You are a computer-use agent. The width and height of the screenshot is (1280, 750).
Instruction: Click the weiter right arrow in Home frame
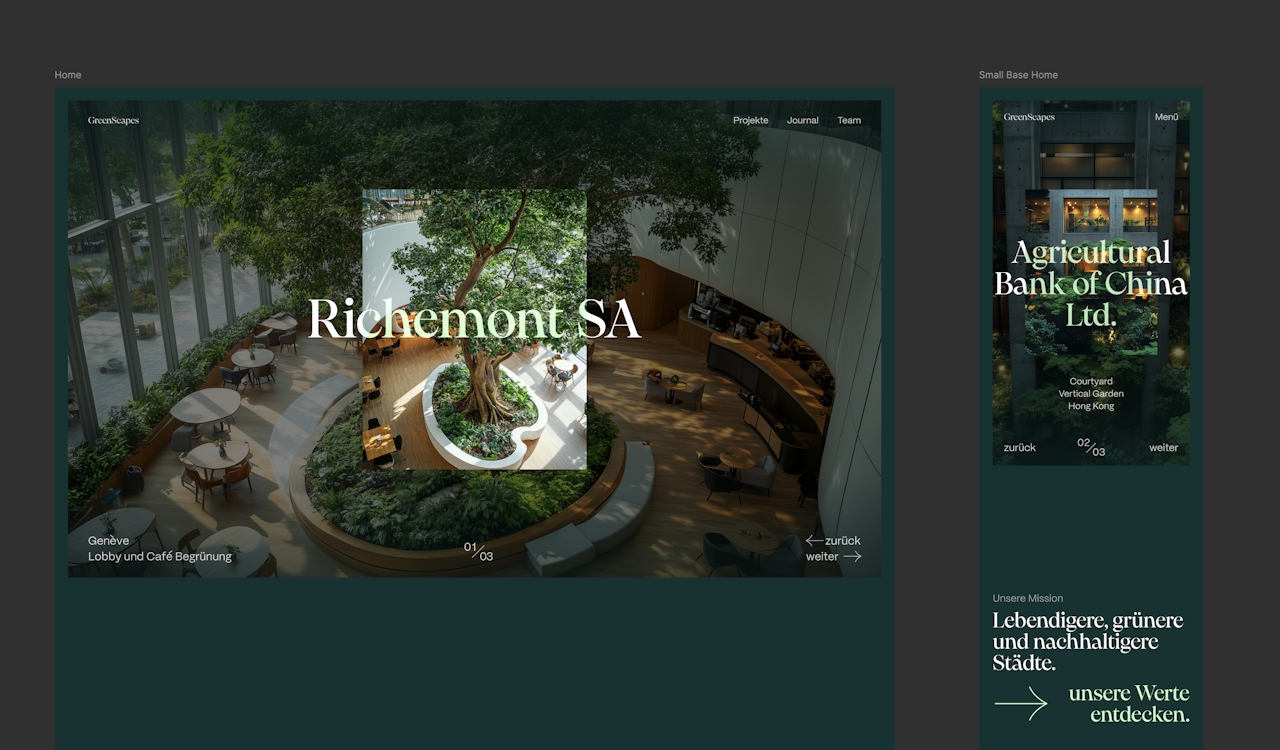click(x=852, y=557)
